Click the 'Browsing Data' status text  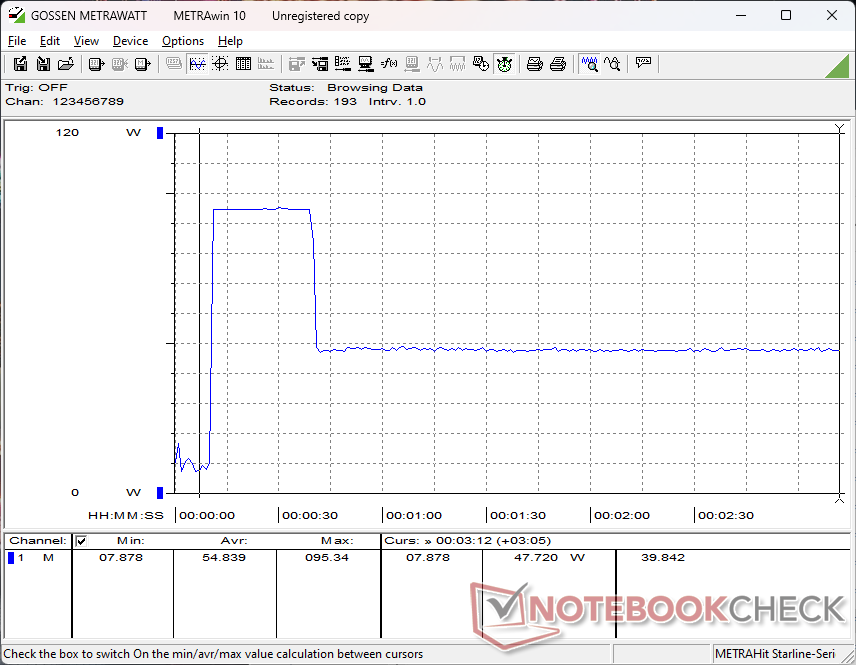[x=375, y=87]
